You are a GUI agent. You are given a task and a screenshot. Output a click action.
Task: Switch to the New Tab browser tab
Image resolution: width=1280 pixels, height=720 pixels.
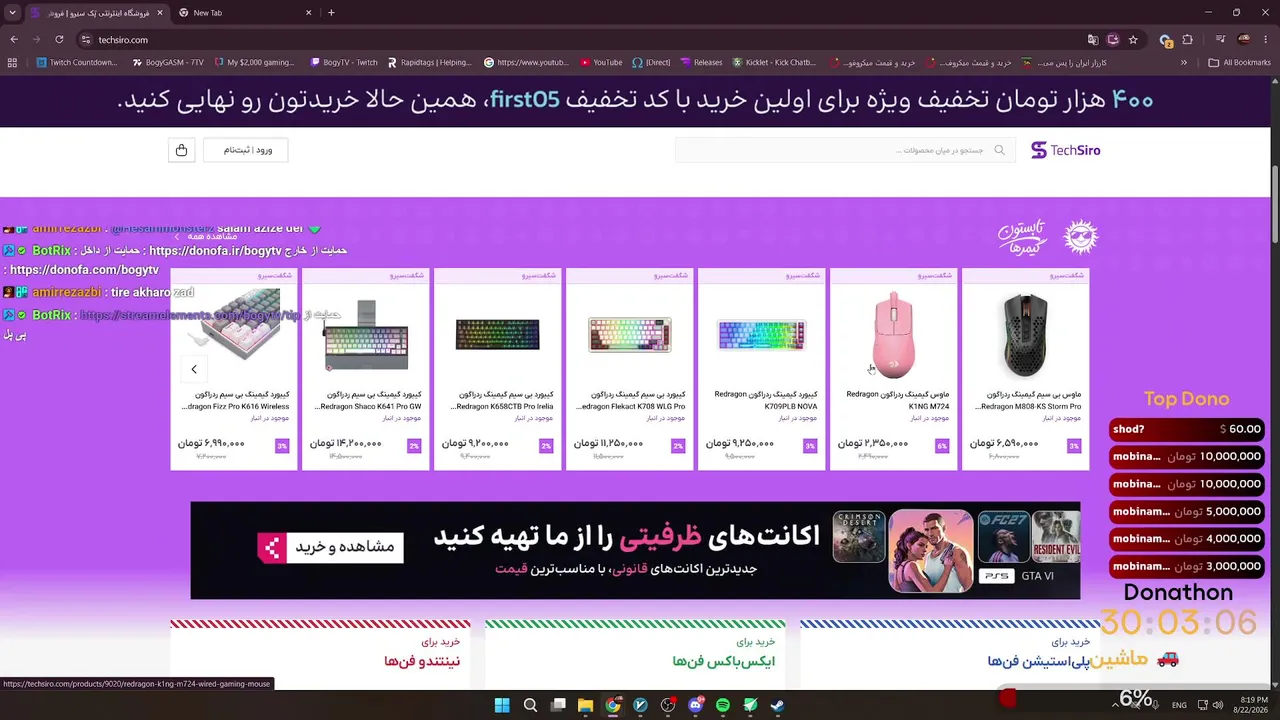point(245,13)
